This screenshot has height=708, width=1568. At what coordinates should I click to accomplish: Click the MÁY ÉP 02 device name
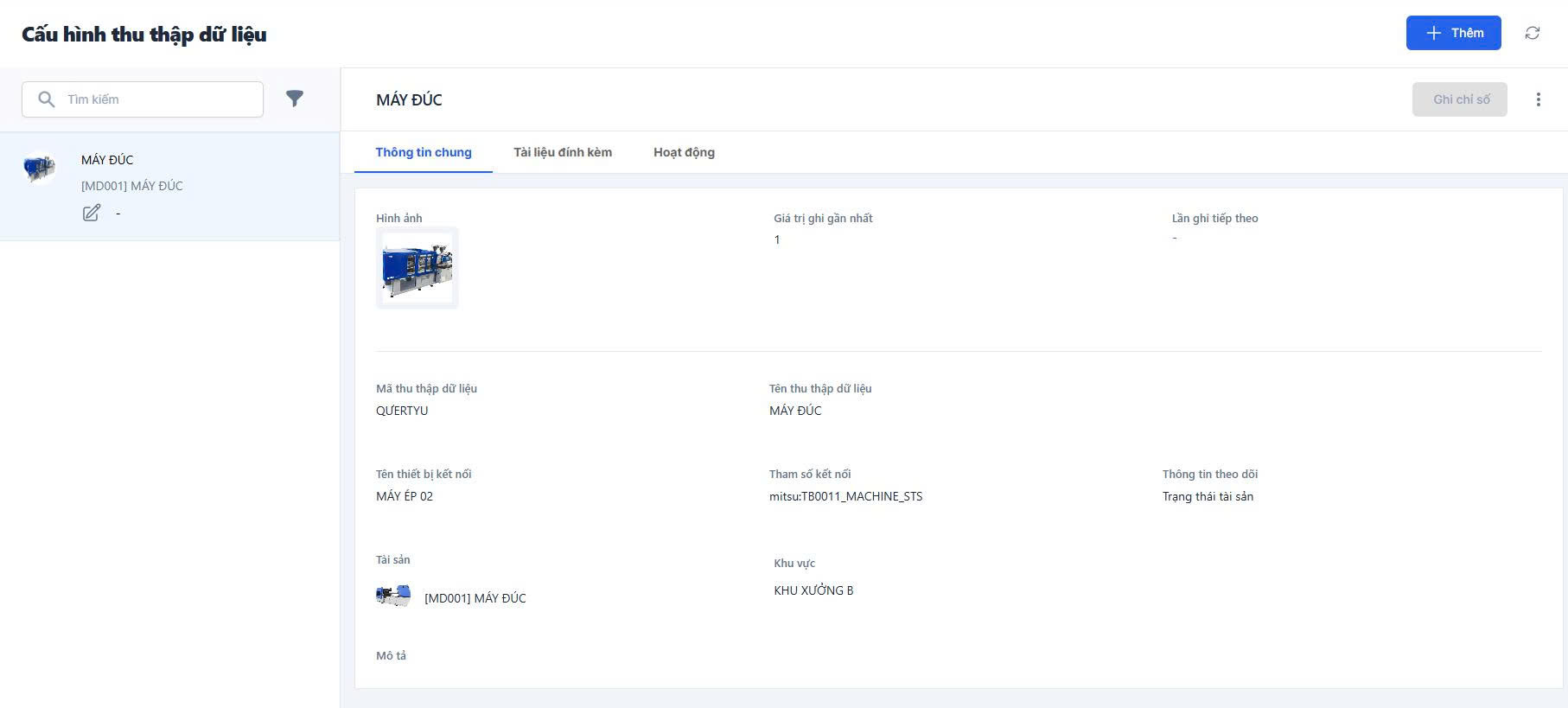click(x=405, y=496)
